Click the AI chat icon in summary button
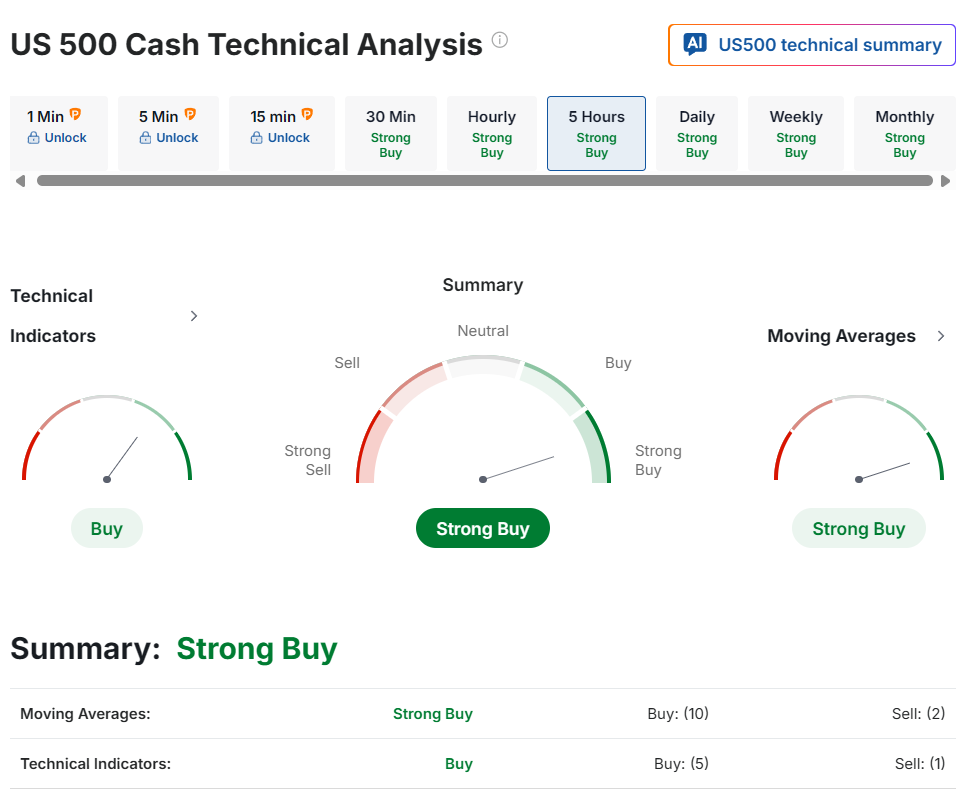Screen dimensions: 965x806 (x=695, y=45)
